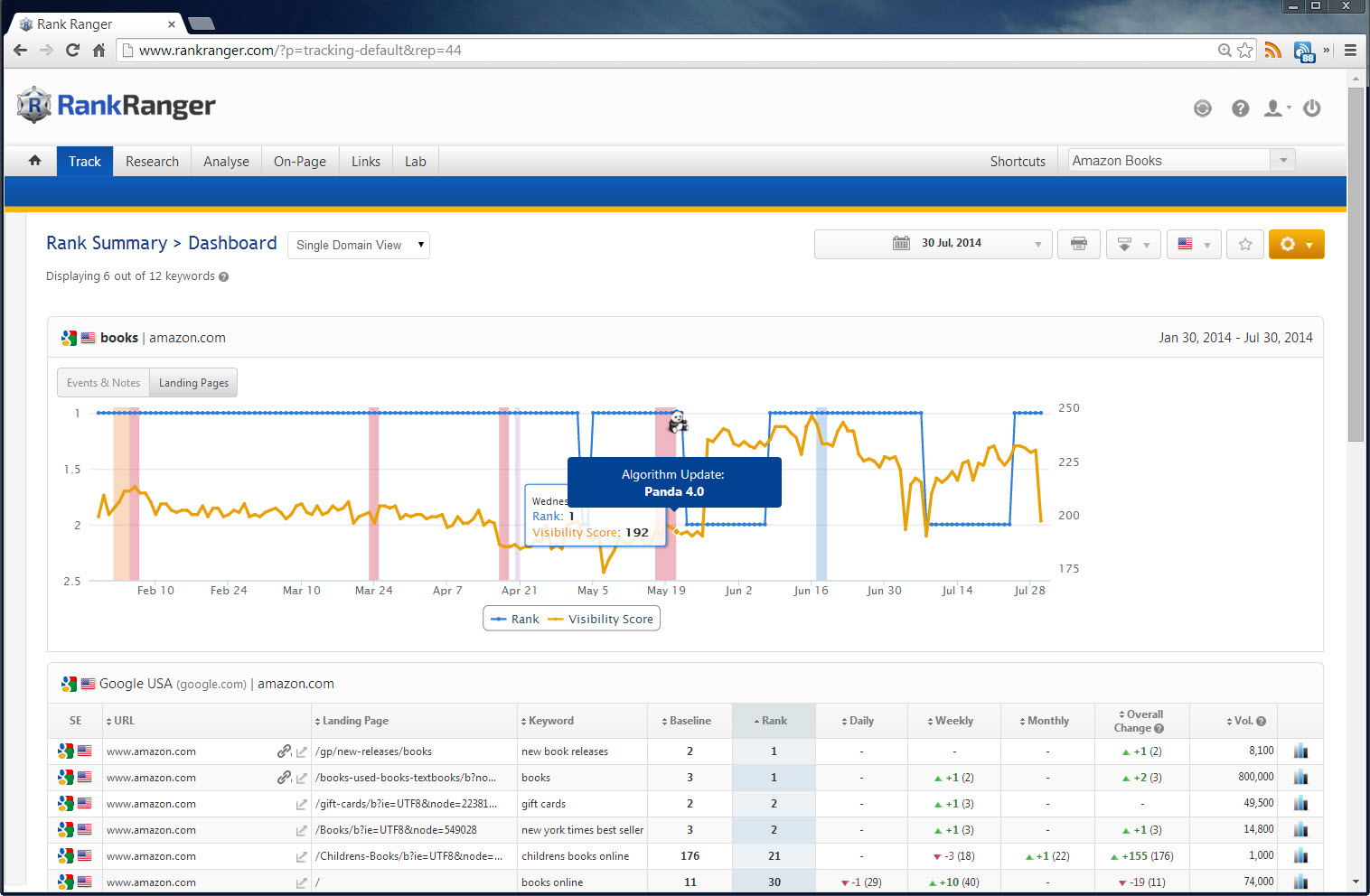The image size is (1370, 896).
Task: Open the orange gear settings dropdown
Action: tap(1296, 244)
